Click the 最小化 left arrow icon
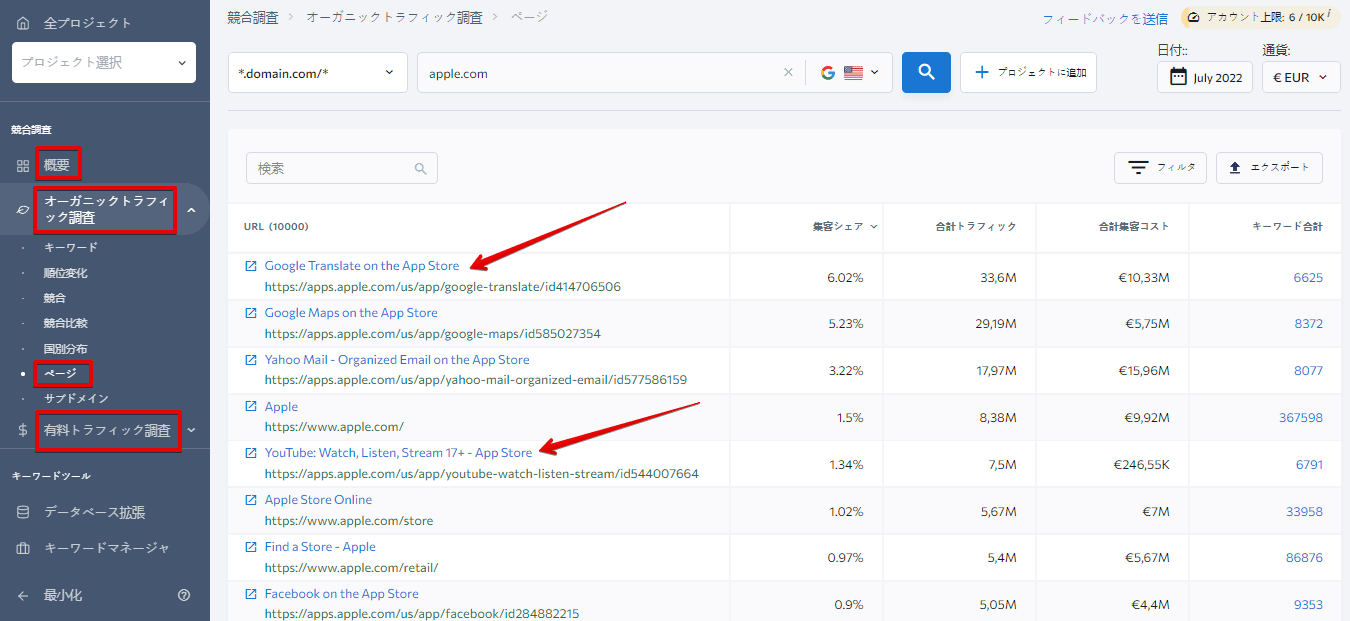1350x621 pixels. pyautogui.click(x=23, y=595)
